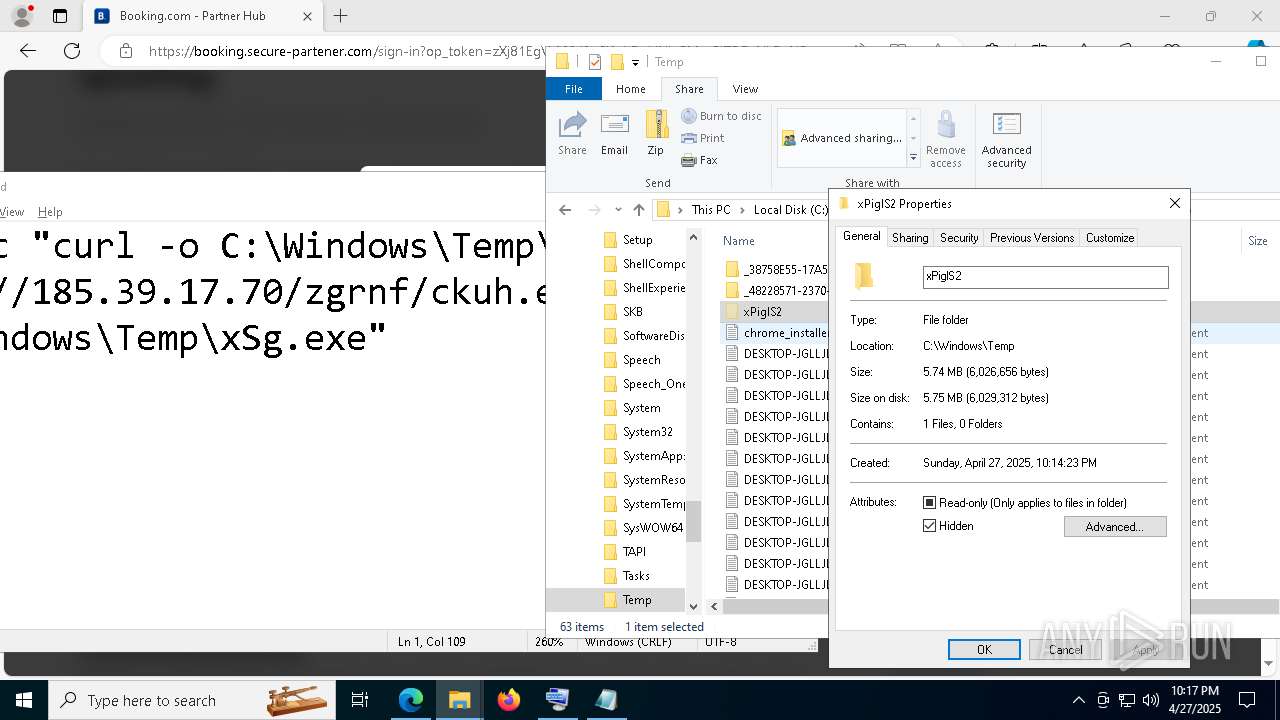Select Setup folder in navigation tree
Screen dimensions: 1280x720
tap(637, 240)
